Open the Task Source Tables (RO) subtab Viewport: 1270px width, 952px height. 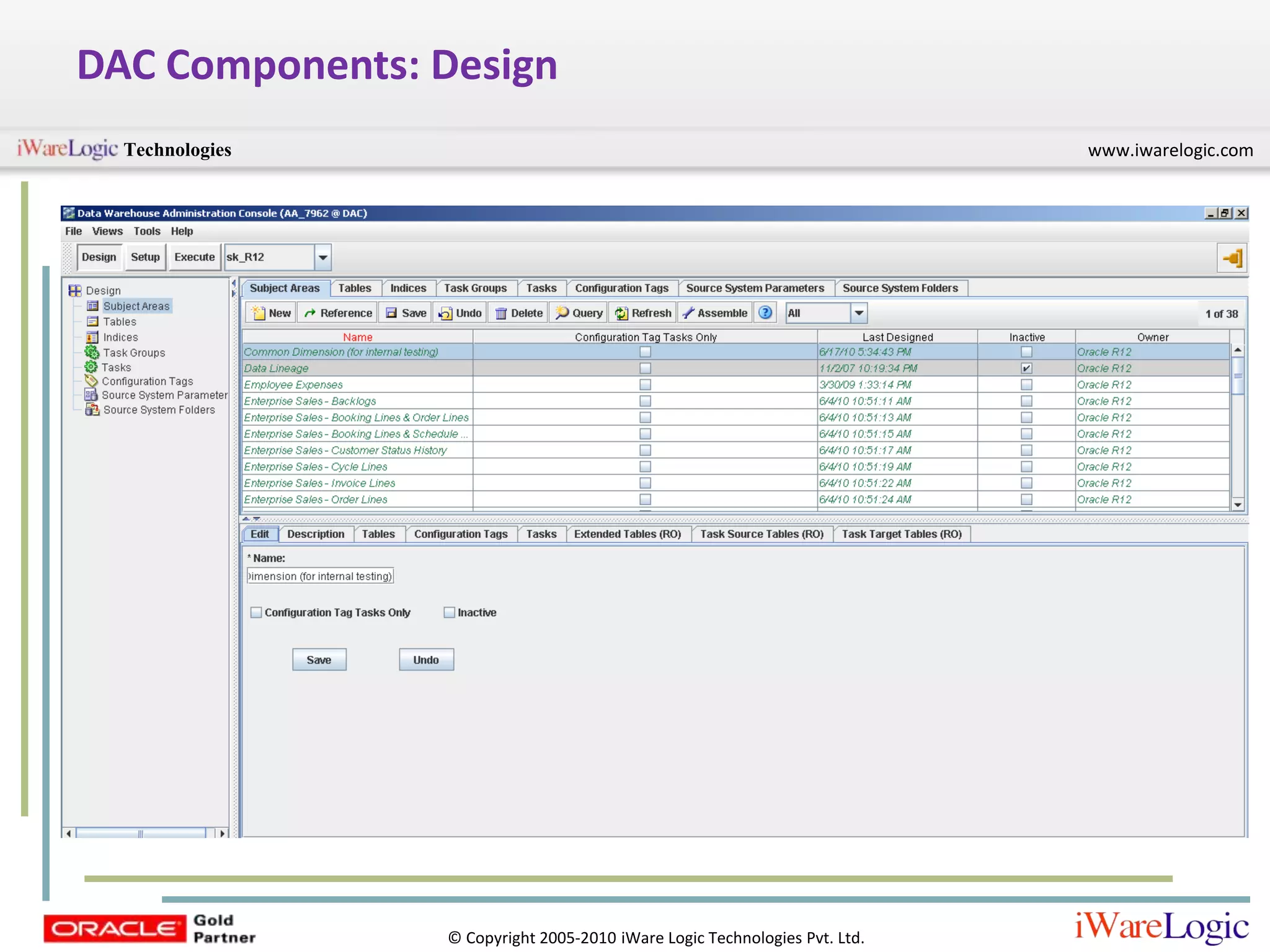pyautogui.click(x=762, y=534)
